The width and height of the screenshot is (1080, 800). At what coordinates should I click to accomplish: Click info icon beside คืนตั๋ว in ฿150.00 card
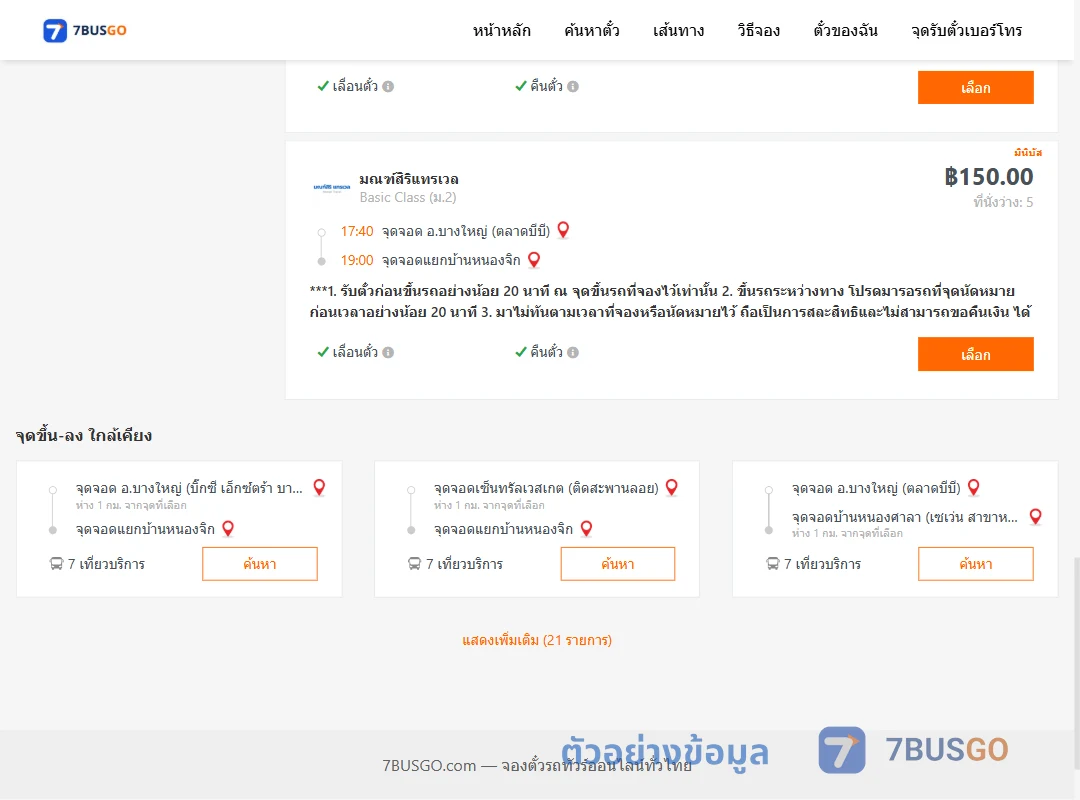[x=573, y=352]
